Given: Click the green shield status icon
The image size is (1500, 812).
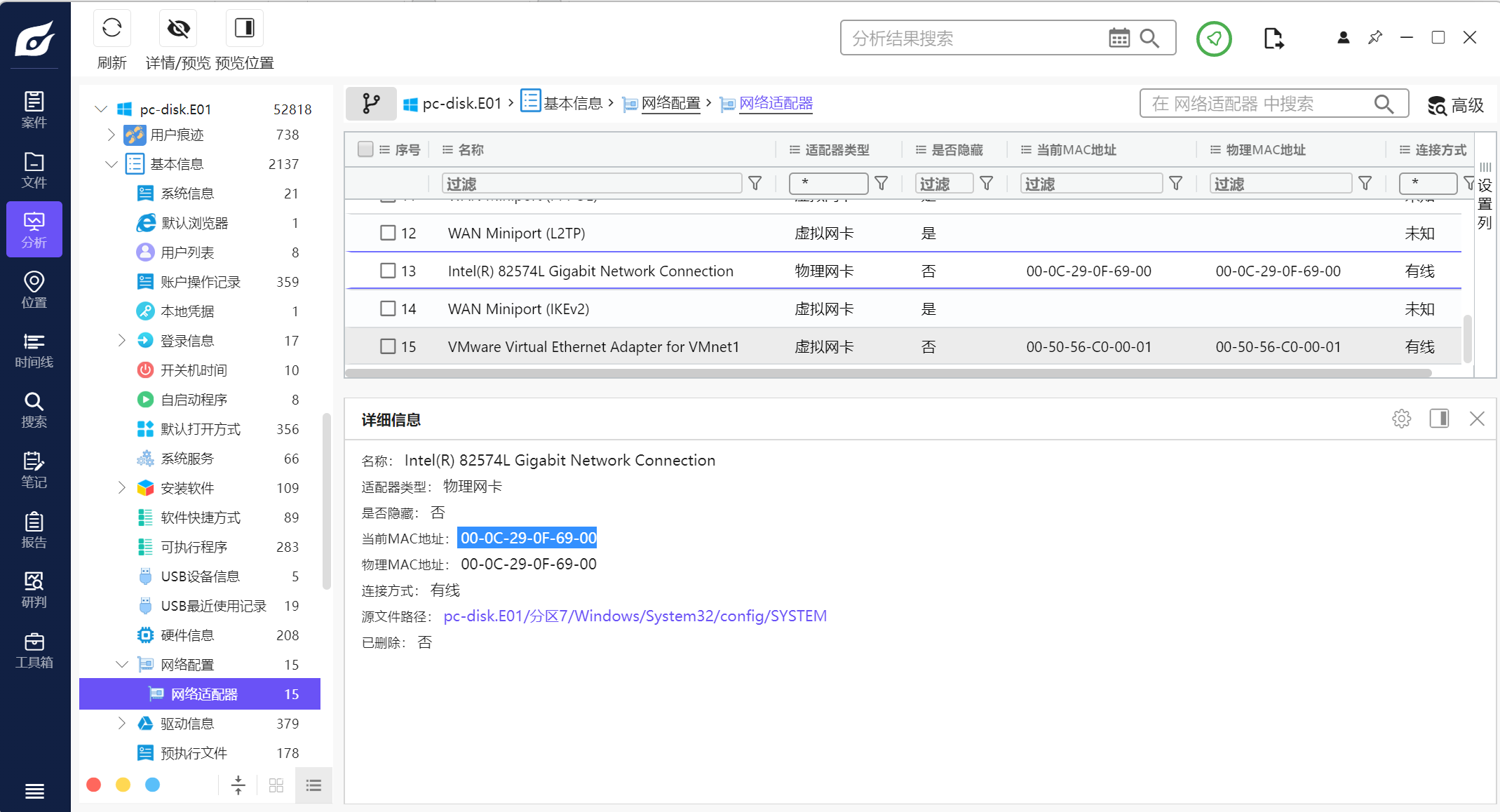Looking at the screenshot, I should point(1214,39).
